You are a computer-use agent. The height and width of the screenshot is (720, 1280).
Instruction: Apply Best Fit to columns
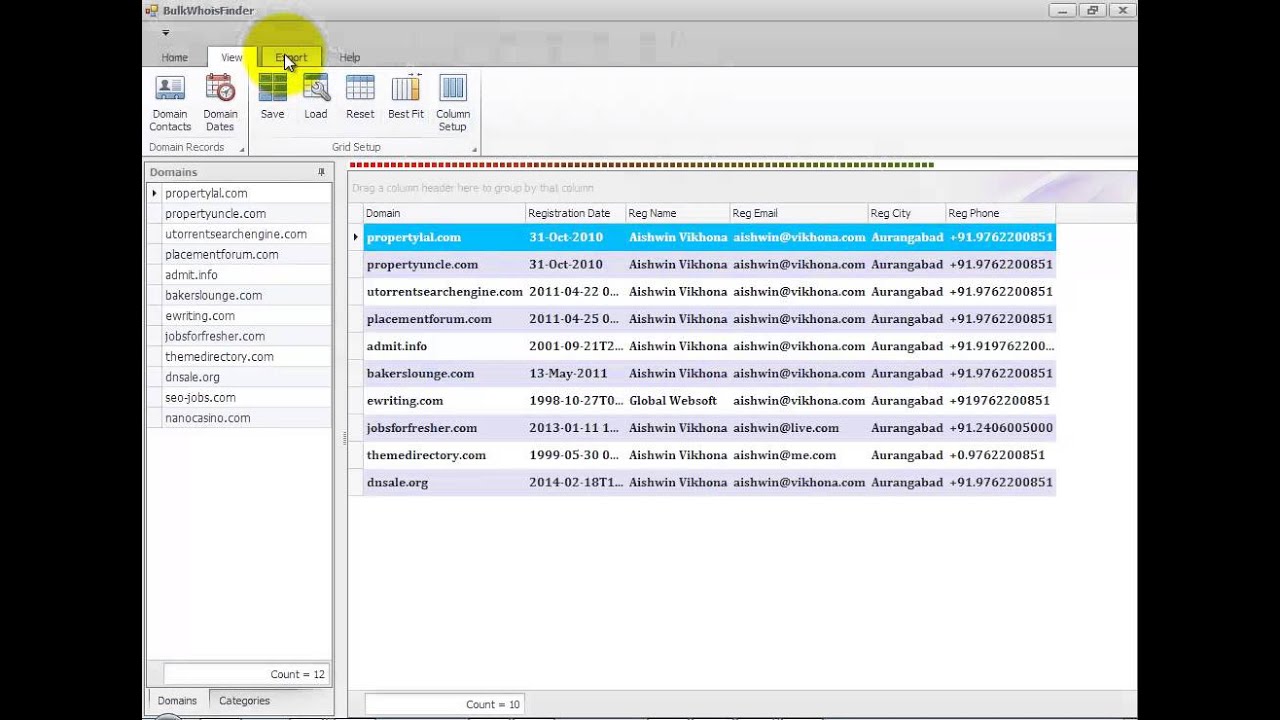click(406, 97)
